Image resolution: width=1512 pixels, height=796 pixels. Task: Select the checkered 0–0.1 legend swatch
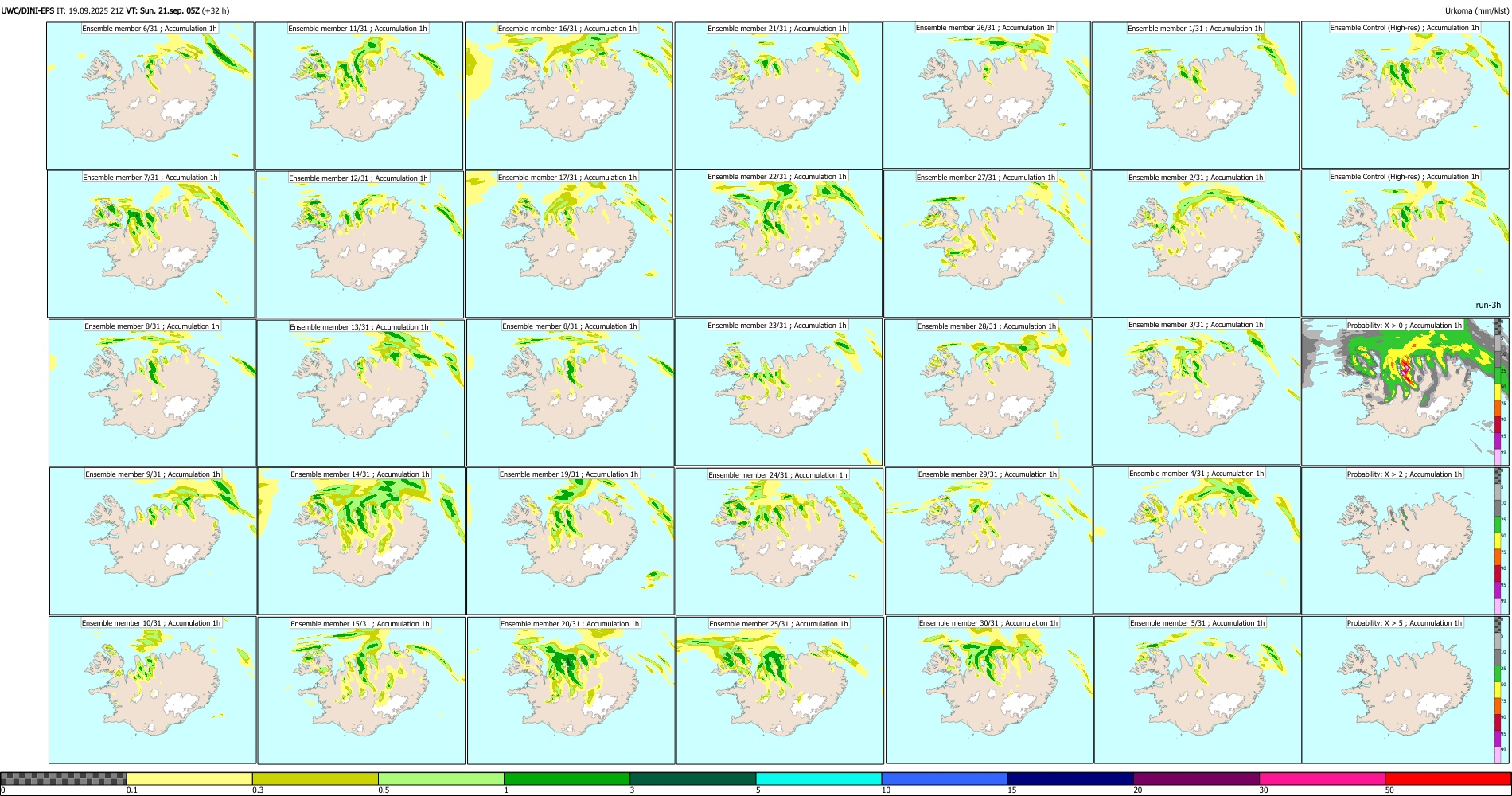64,778
